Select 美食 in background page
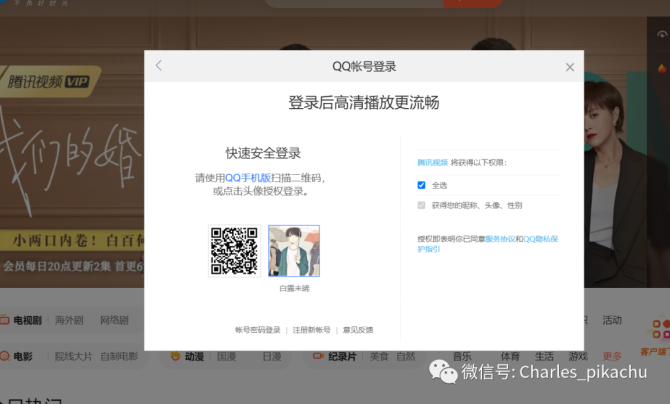The height and width of the screenshot is (404, 670). coord(379,357)
